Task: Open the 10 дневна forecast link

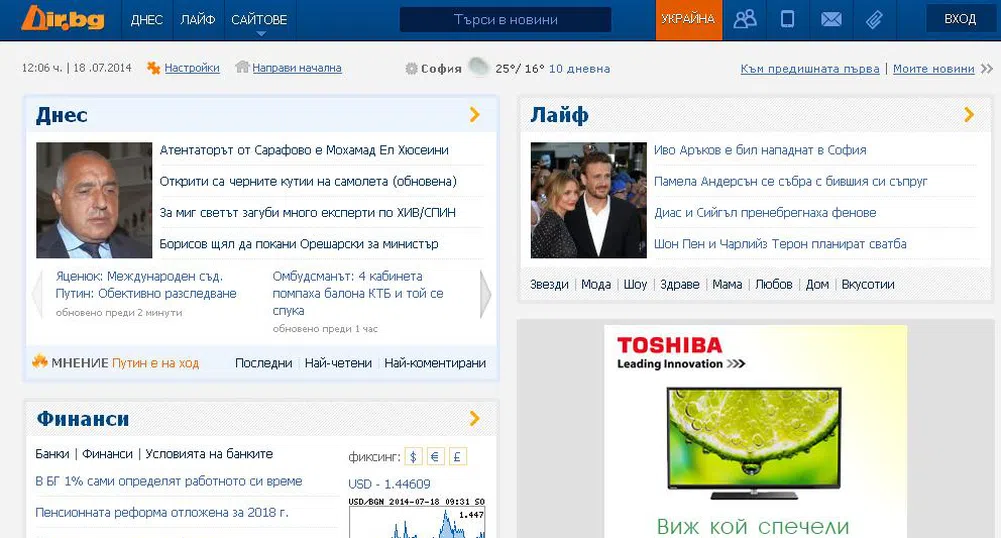Action: (x=579, y=69)
